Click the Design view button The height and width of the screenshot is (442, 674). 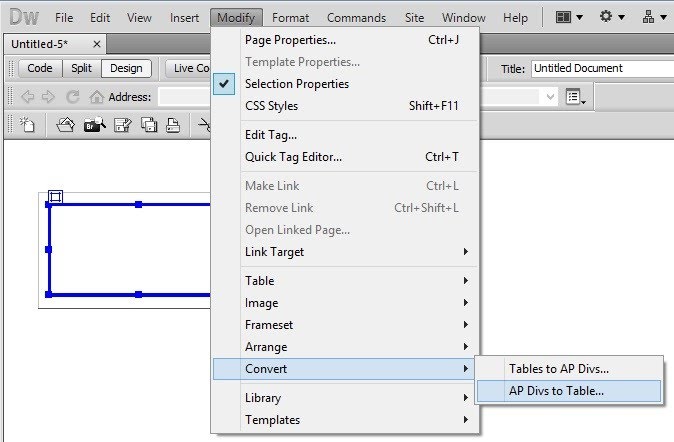pos(126,68)
